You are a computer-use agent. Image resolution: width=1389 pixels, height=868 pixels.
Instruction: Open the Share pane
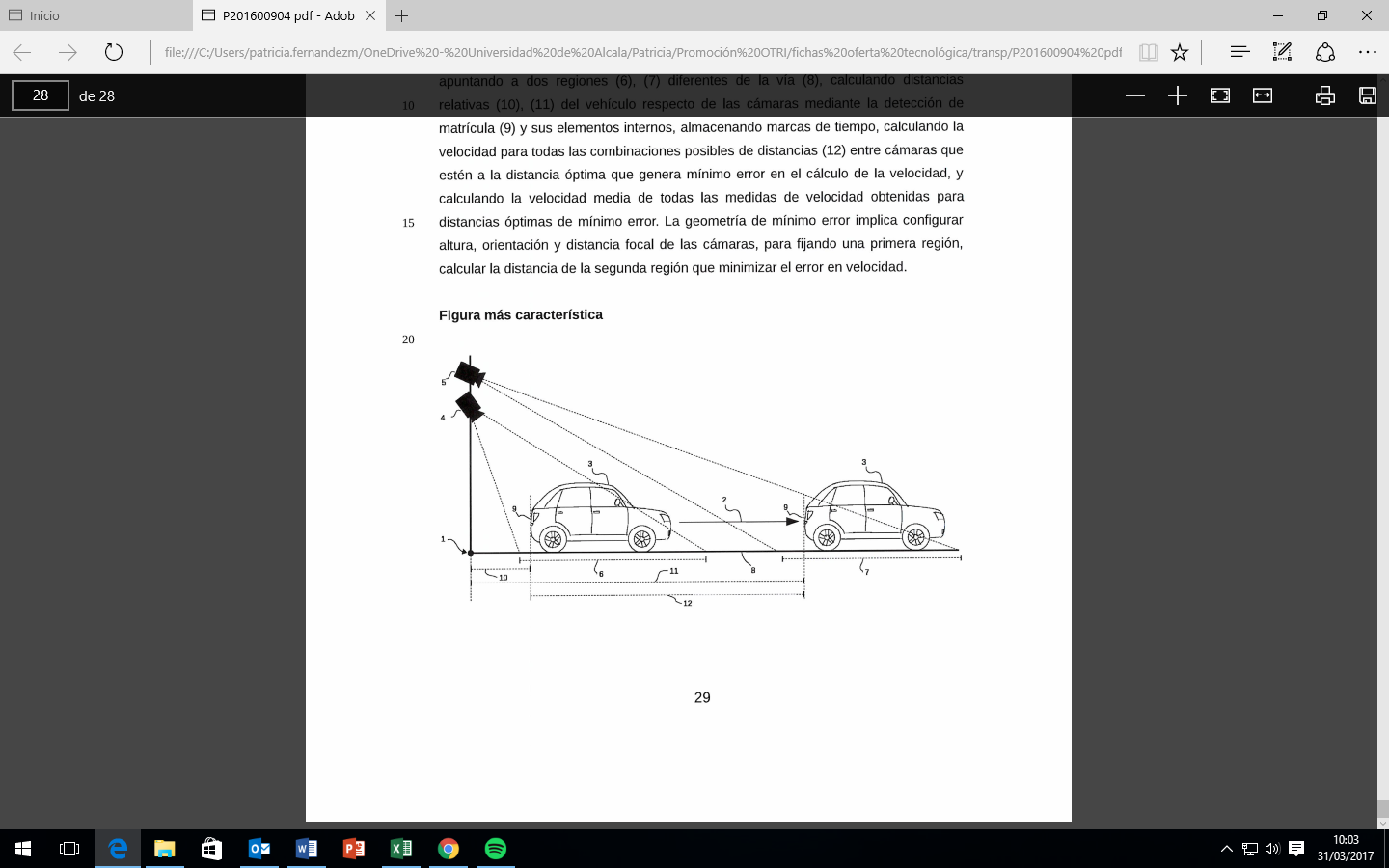point(1325,52)
